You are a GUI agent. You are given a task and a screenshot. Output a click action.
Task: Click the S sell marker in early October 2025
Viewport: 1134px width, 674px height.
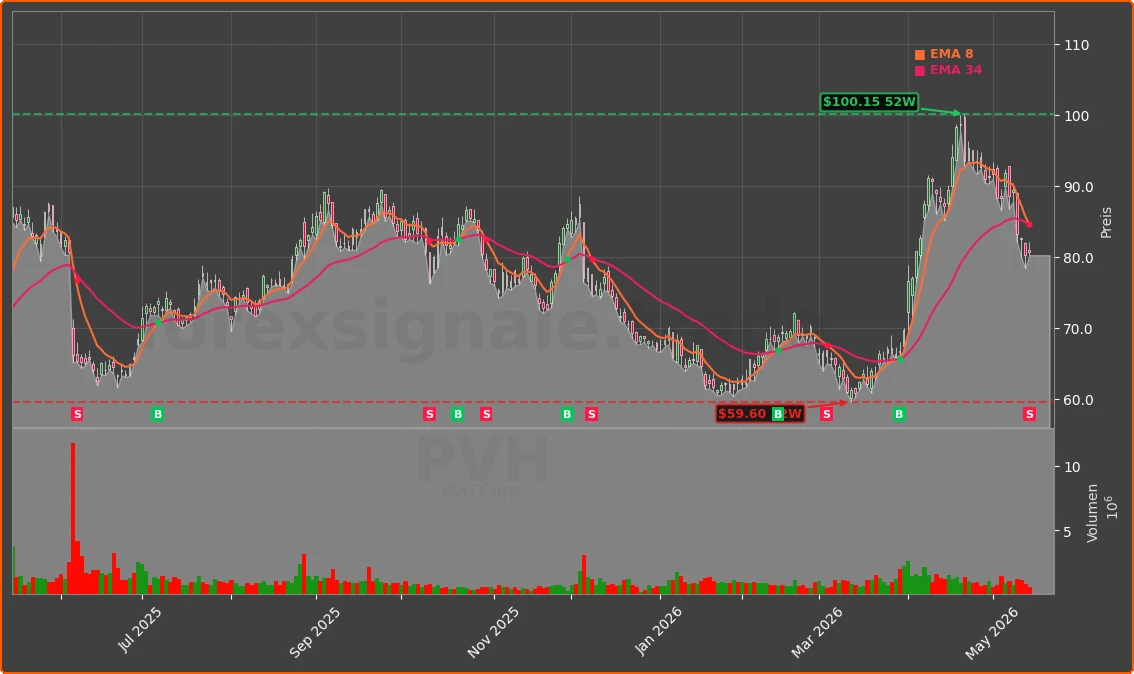pyautogui.click(x=430, y=414)
